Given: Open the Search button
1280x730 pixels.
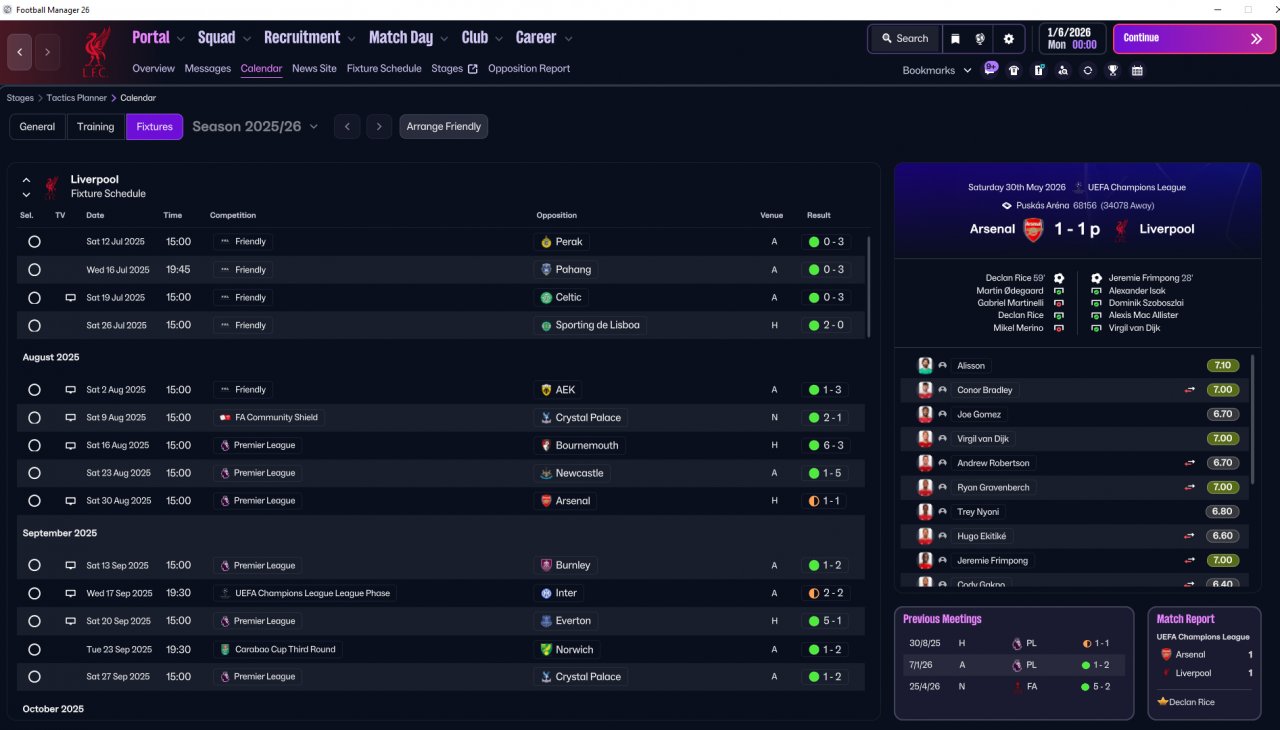Looking at the screenshot, I should pos(904,38).
